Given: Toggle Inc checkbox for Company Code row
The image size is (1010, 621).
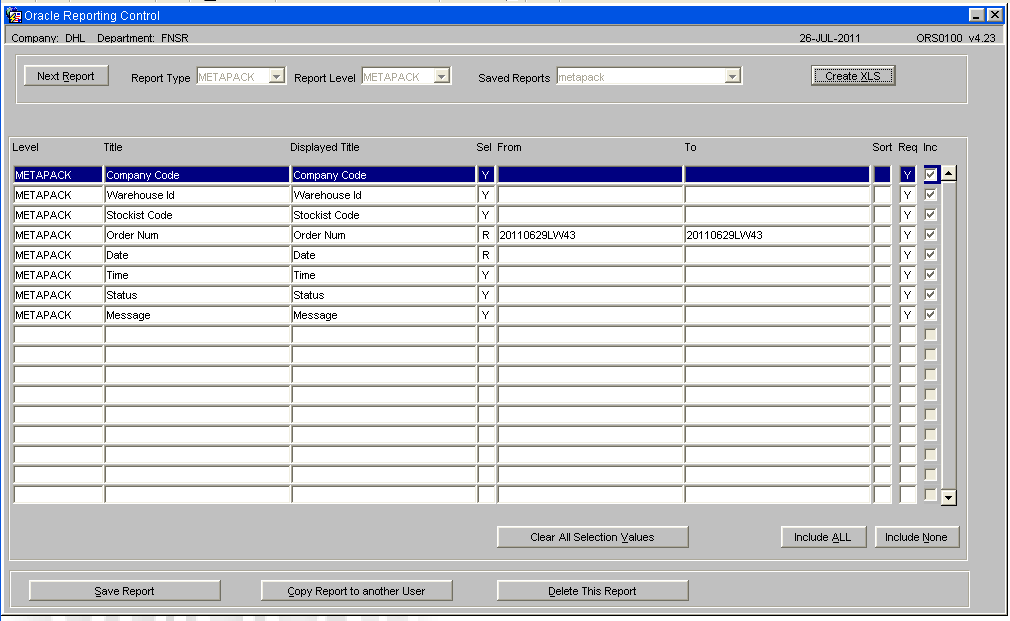Looking at the screenshot, I should [x=930, y=175].
